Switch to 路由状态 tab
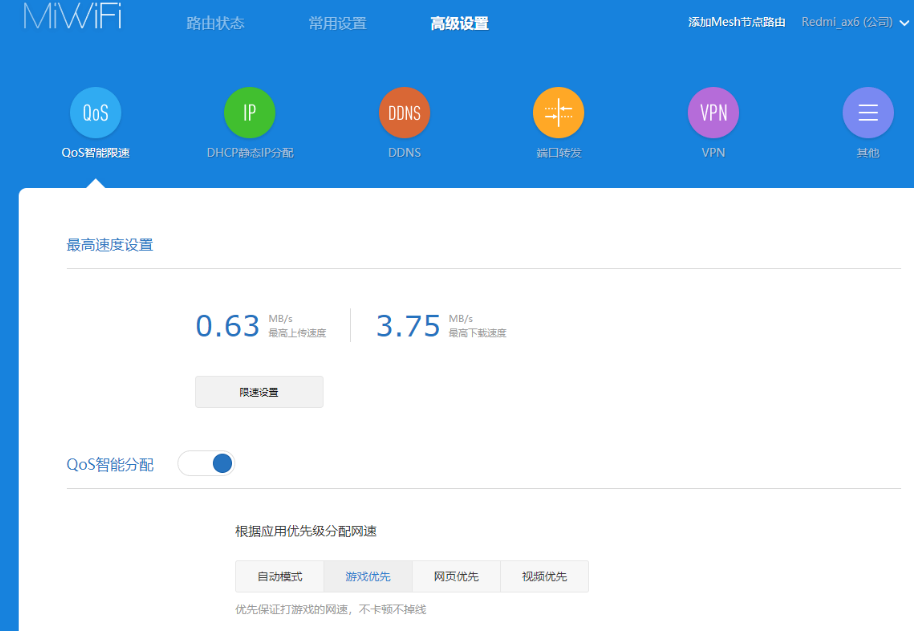The height and width of the screenshot is (632, 914). [215, 23]
